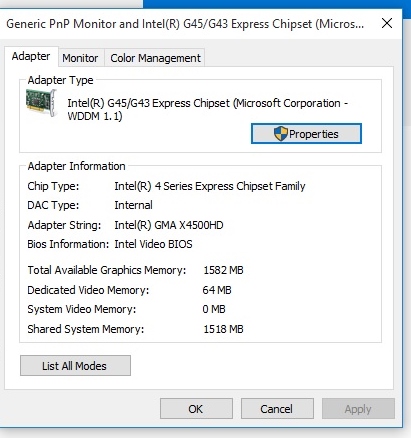This screenshot has width=411, height=438.
Task: Click the 64 MB dedicated video memory value
Action: pos(217,290)
